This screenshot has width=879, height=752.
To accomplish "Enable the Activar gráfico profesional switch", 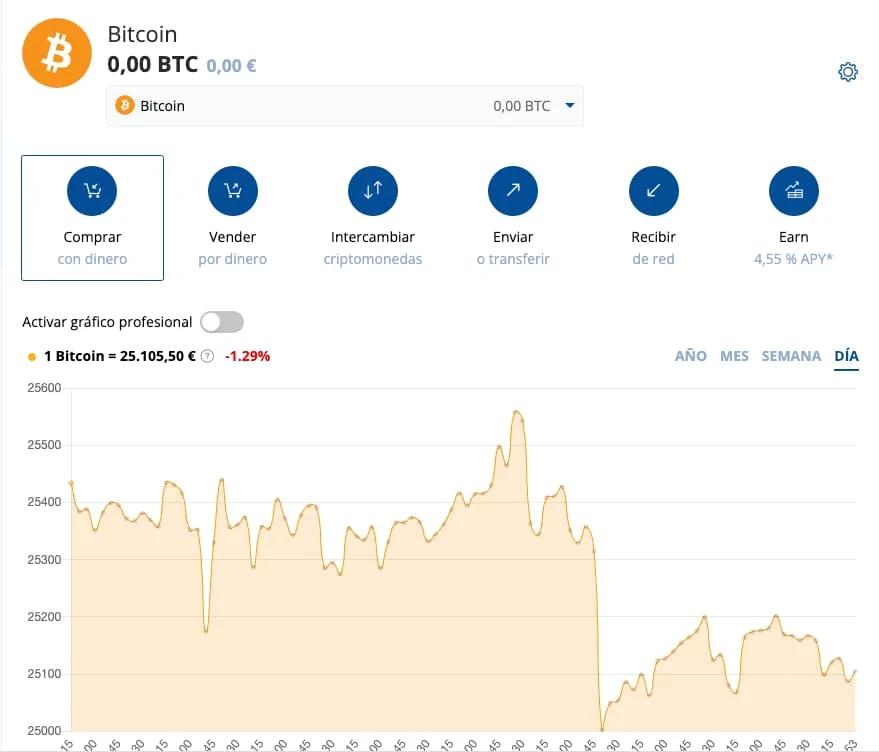I will 222,322.
